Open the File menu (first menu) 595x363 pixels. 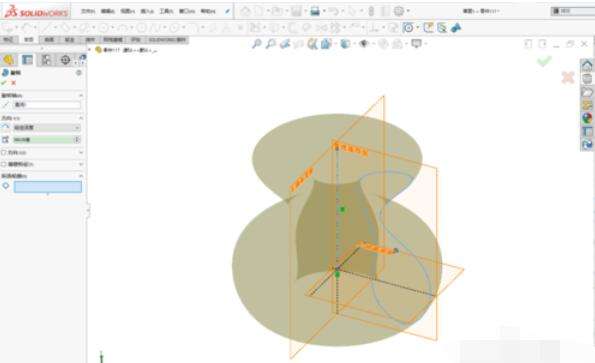tap(88, 11)
